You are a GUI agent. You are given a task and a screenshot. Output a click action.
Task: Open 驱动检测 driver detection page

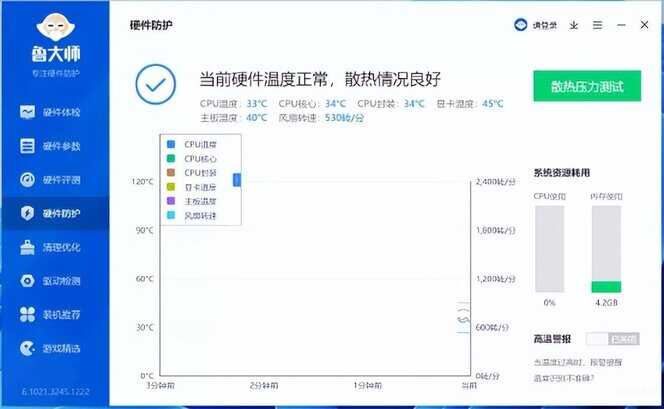50,281
